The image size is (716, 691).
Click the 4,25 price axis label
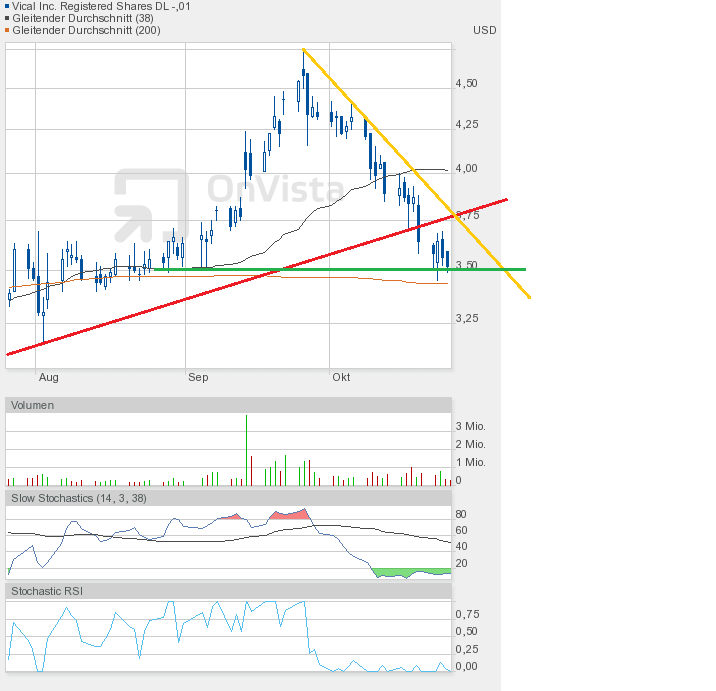coord(467,124)
